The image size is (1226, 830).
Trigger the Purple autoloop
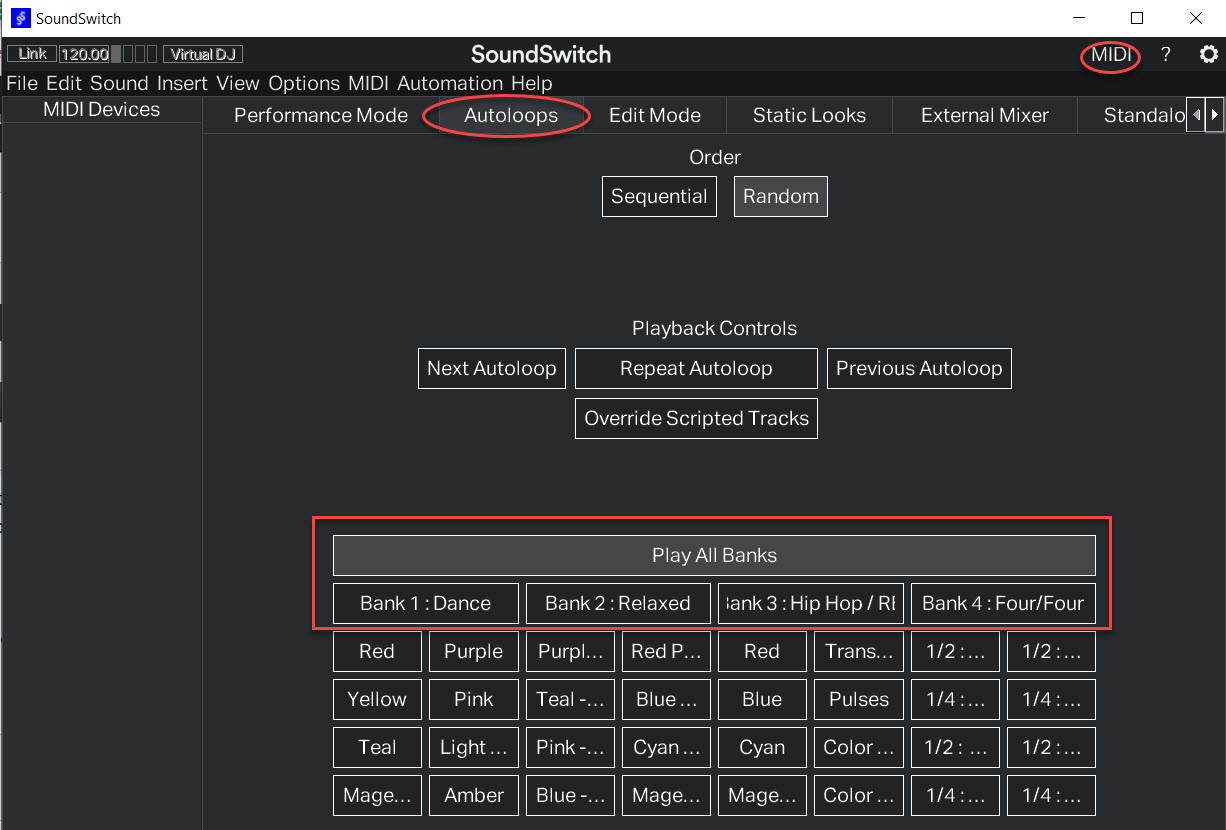point(474,651)
